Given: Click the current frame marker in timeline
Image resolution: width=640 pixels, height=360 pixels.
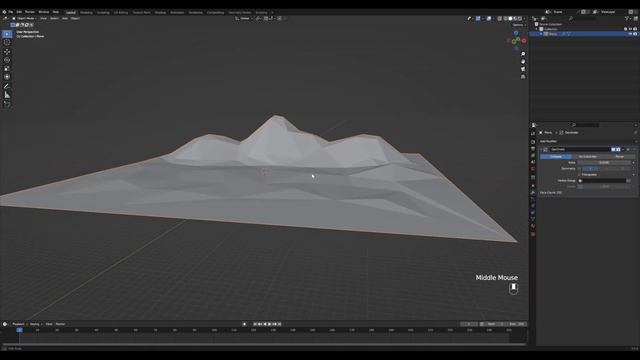Looking at the screenshot, I should pyautogui.click(x=19, y=330).
